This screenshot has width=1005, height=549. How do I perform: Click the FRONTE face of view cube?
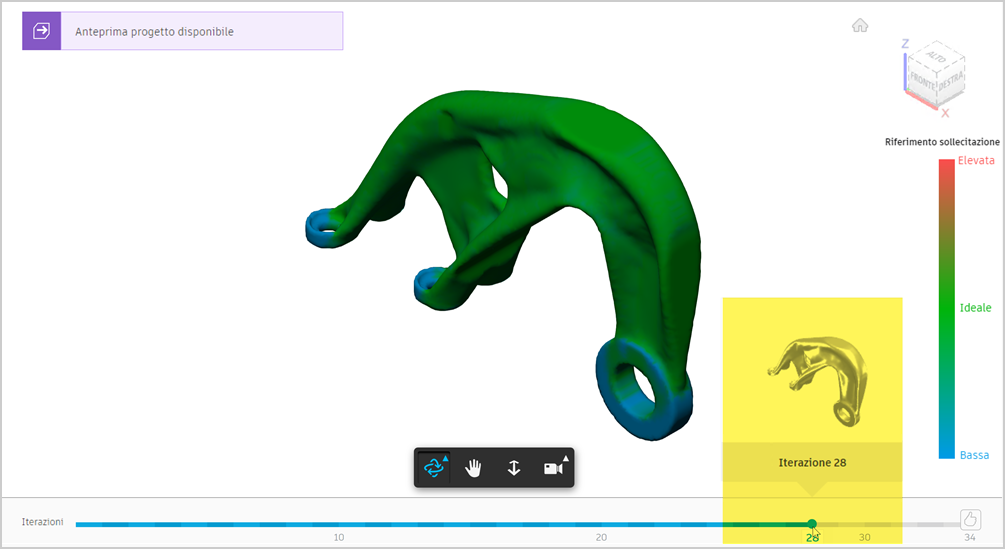922,81
